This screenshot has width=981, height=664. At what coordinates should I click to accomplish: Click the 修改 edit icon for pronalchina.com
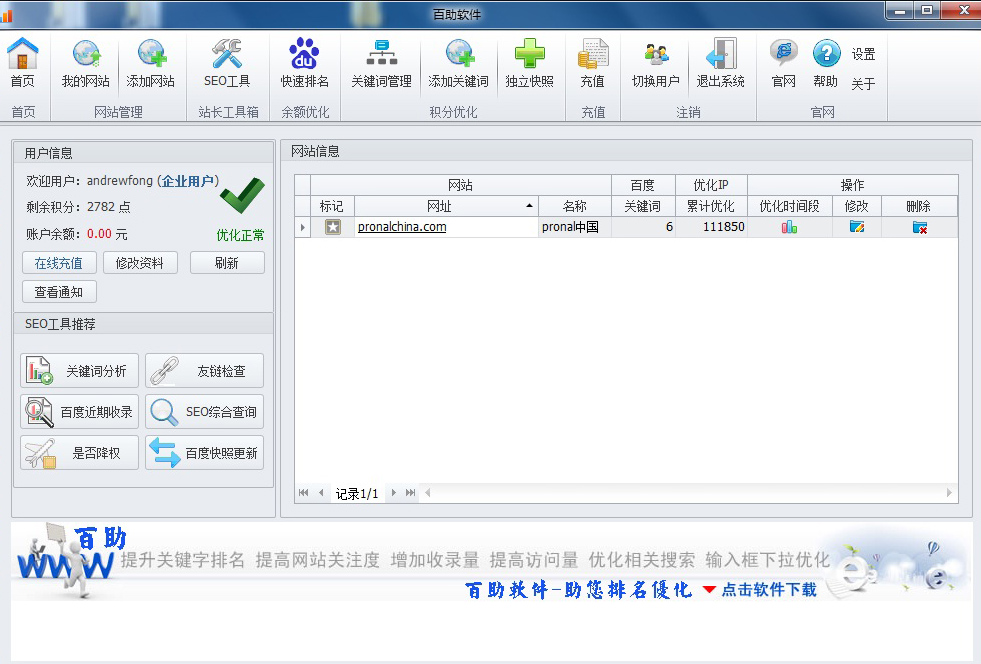pos(856,227)
